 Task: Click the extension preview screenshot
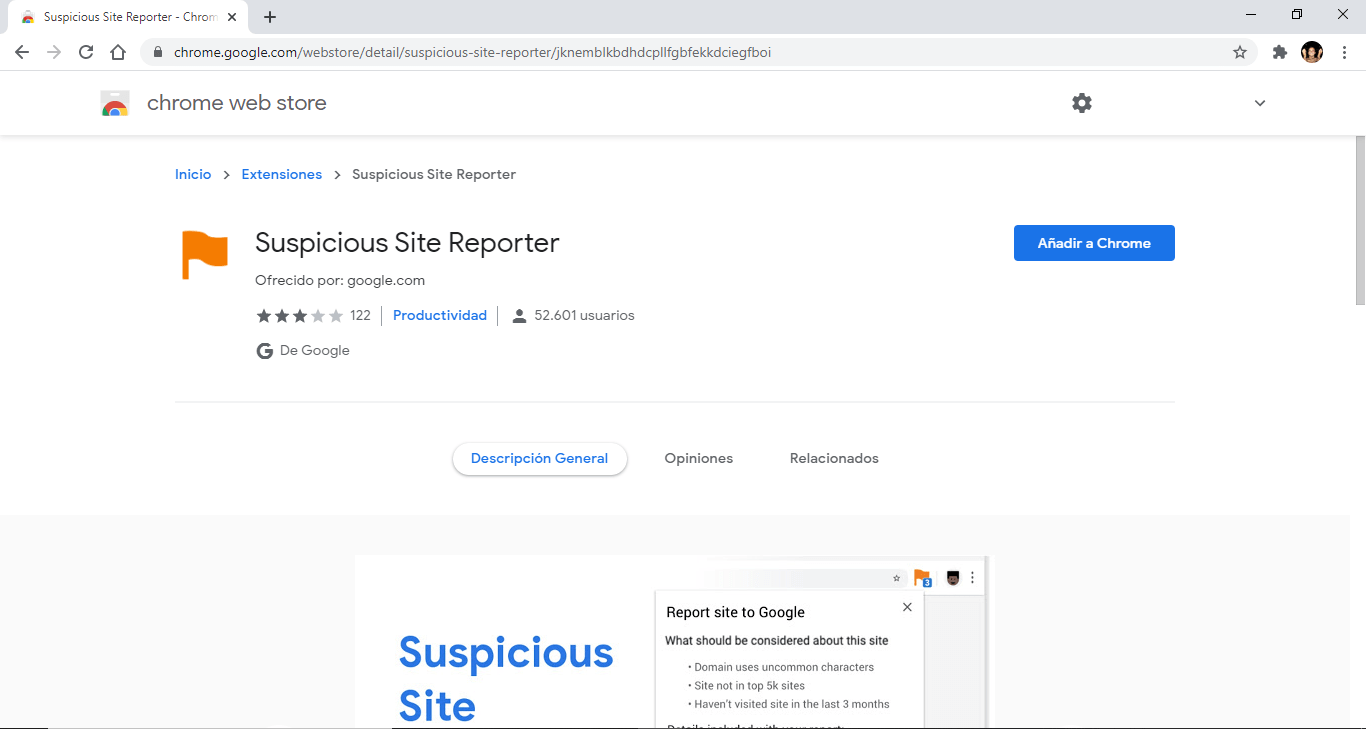point(672,641)
